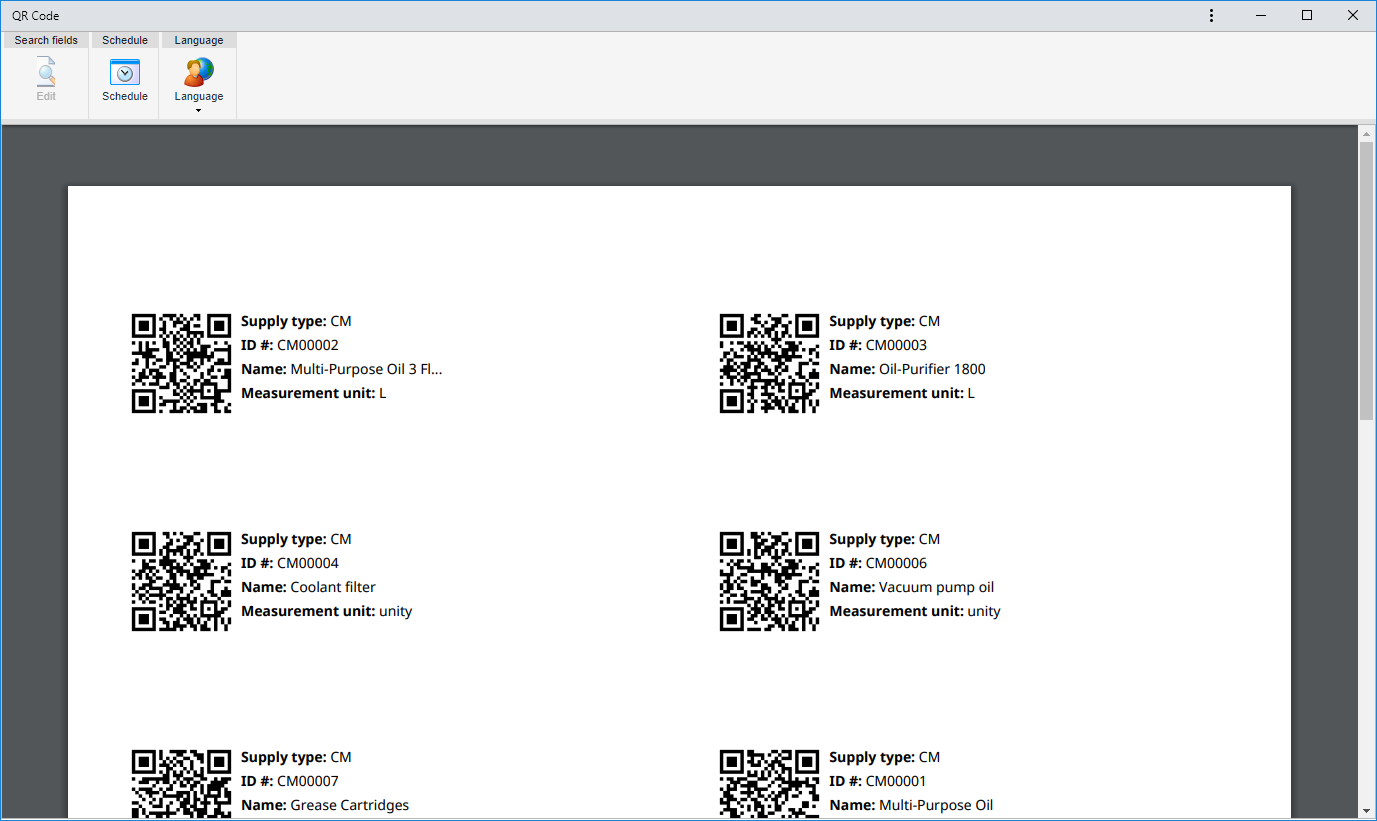Click the scrollbar down arrow
This screenshot has width=1377, height=821.
coord(1366,810)
